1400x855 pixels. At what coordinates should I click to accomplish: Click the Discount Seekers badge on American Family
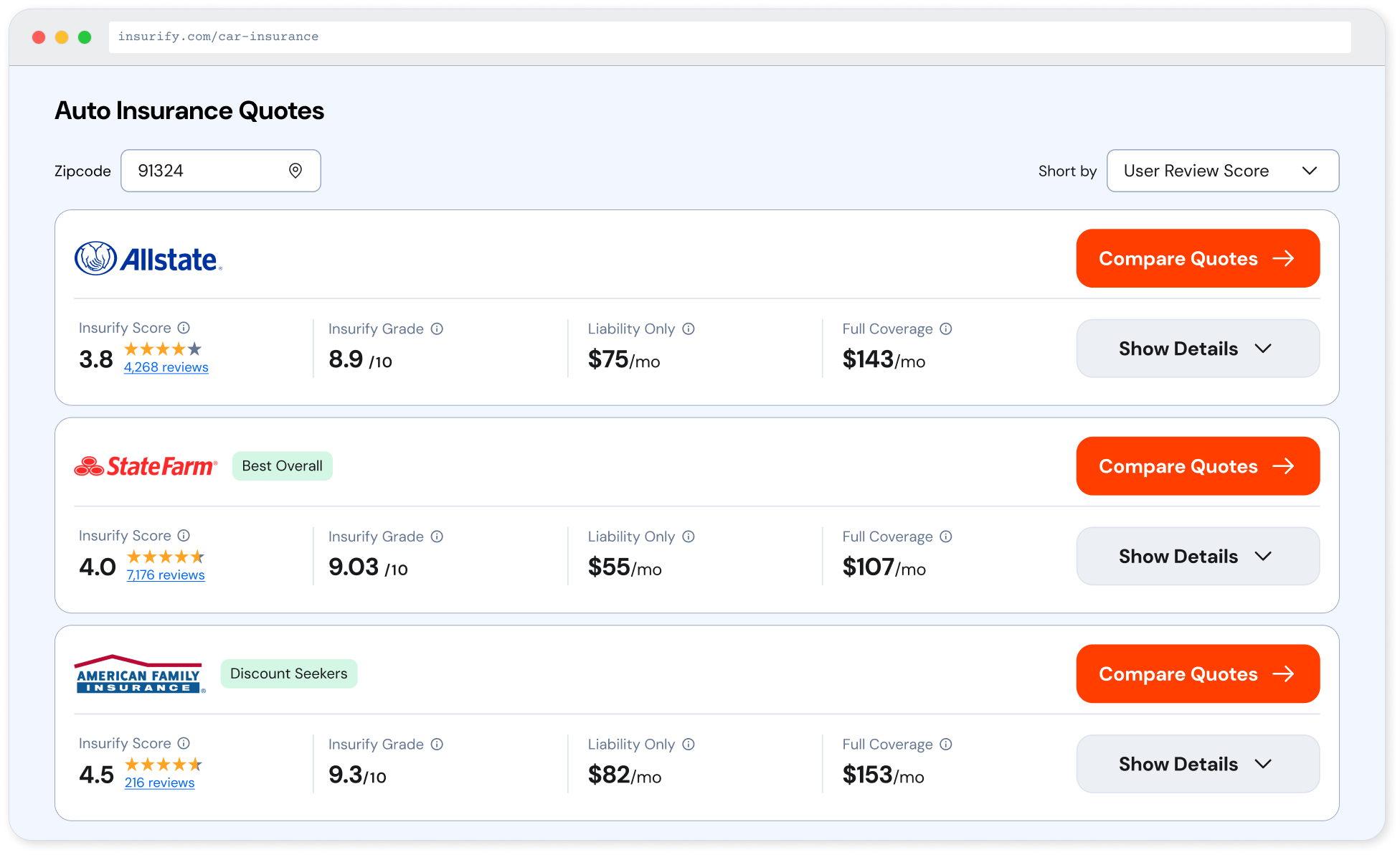[x=288, y=674]
